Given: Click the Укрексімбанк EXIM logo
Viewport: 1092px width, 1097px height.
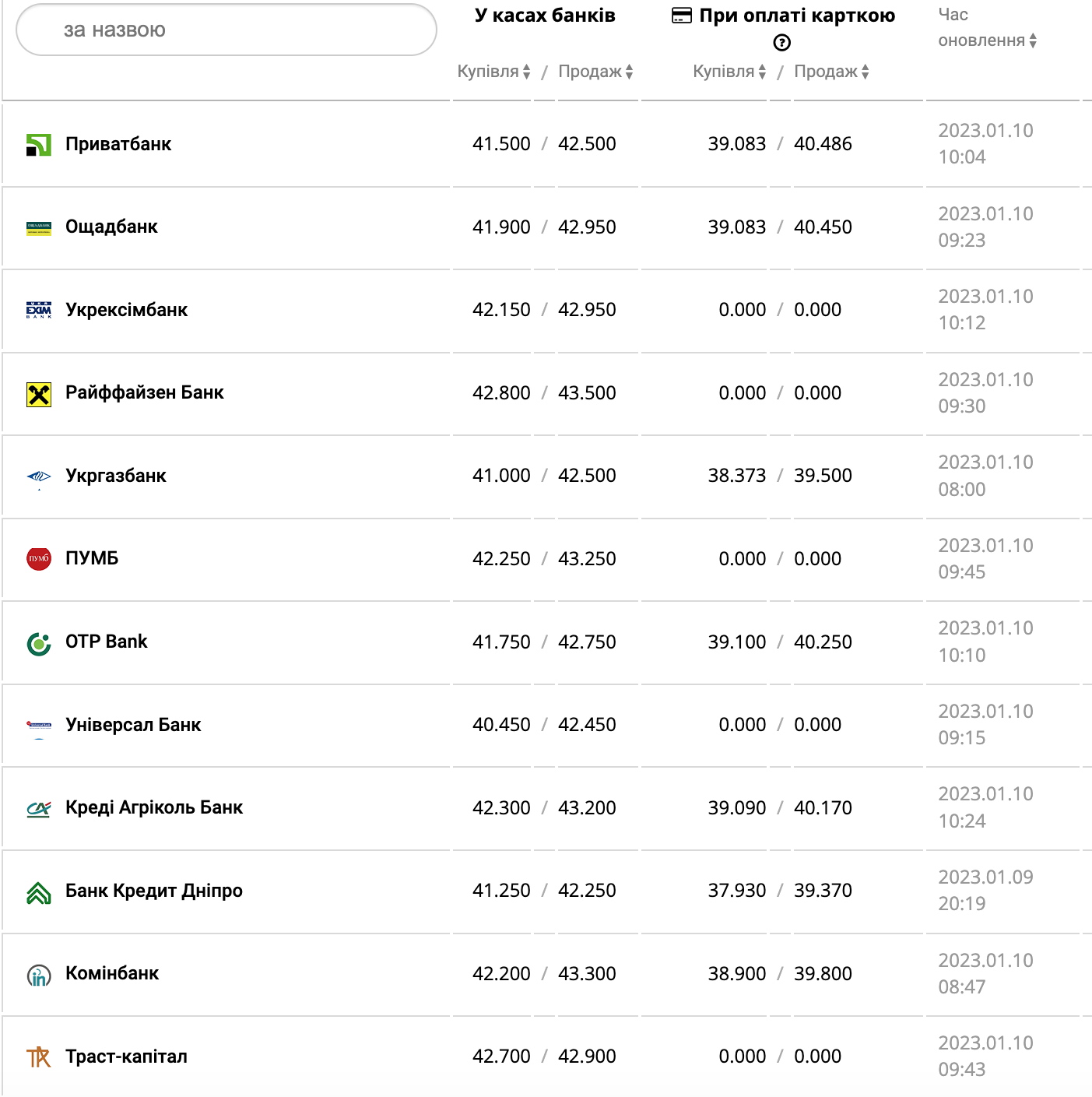Looking at the screenshot, I should pos(38,311).
